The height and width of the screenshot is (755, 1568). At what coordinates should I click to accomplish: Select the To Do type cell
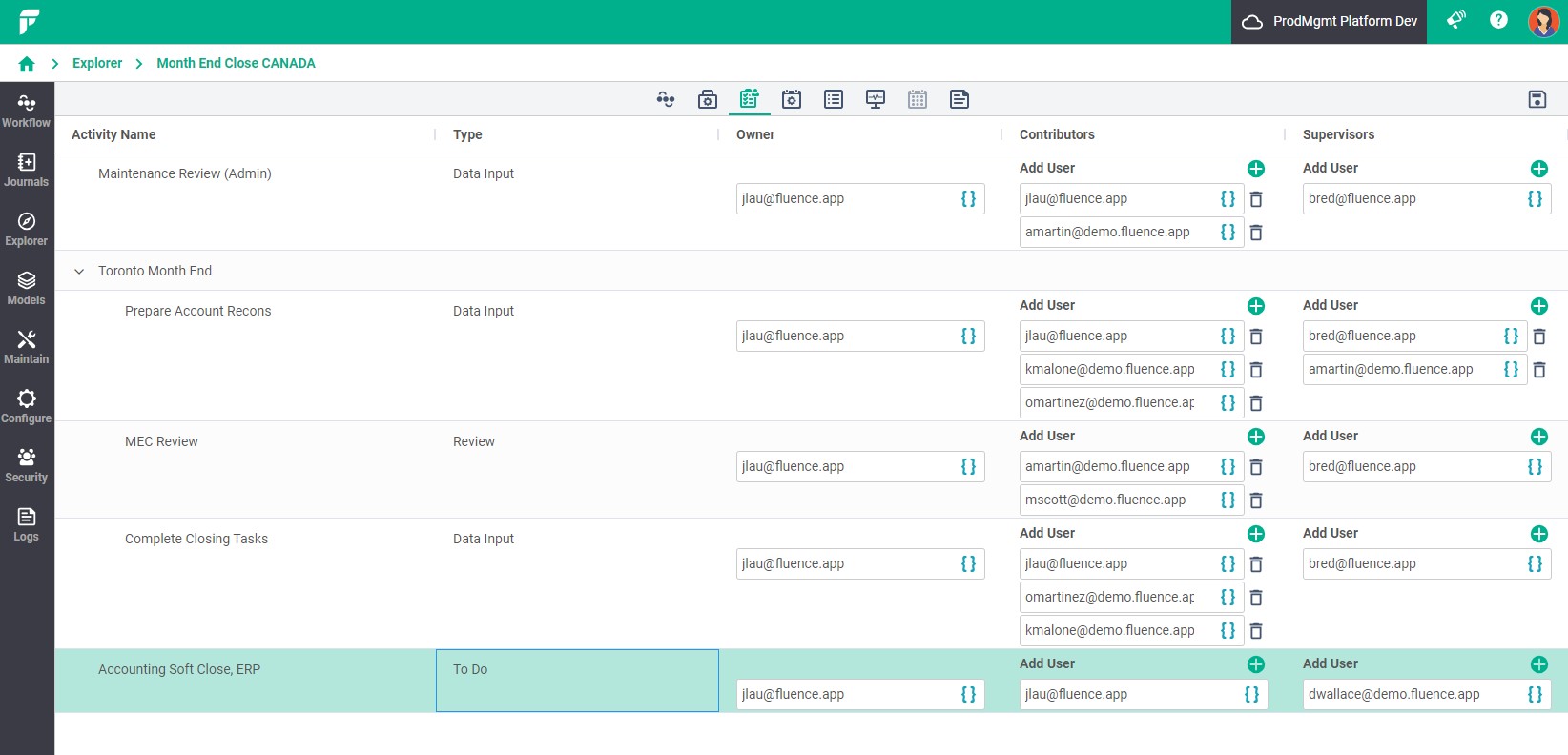(577, 681)
